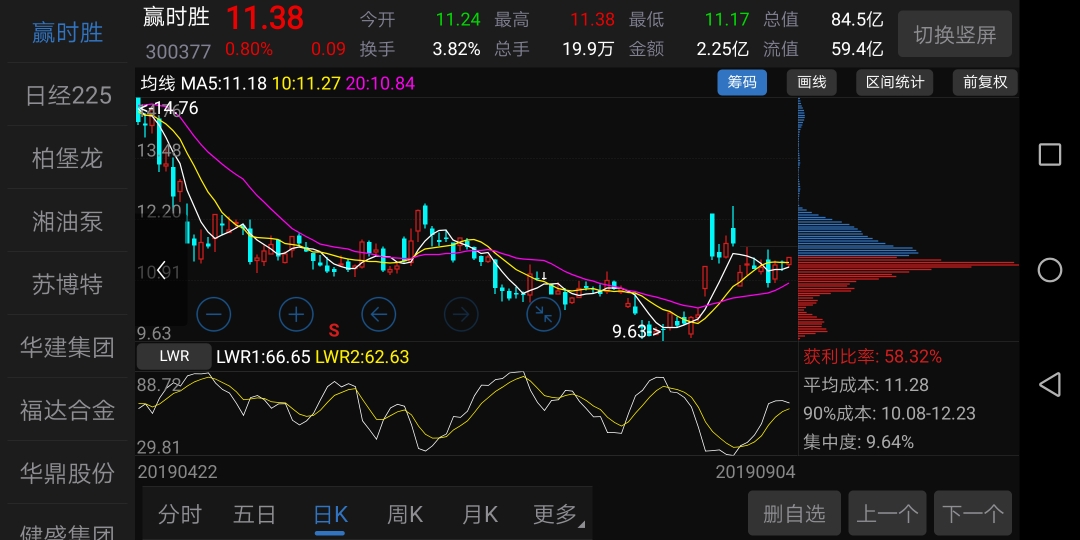The width and height of the screenshot is (1080, 540).
Task: Tap Android home circle icon
Action: tap(1050, 270)
